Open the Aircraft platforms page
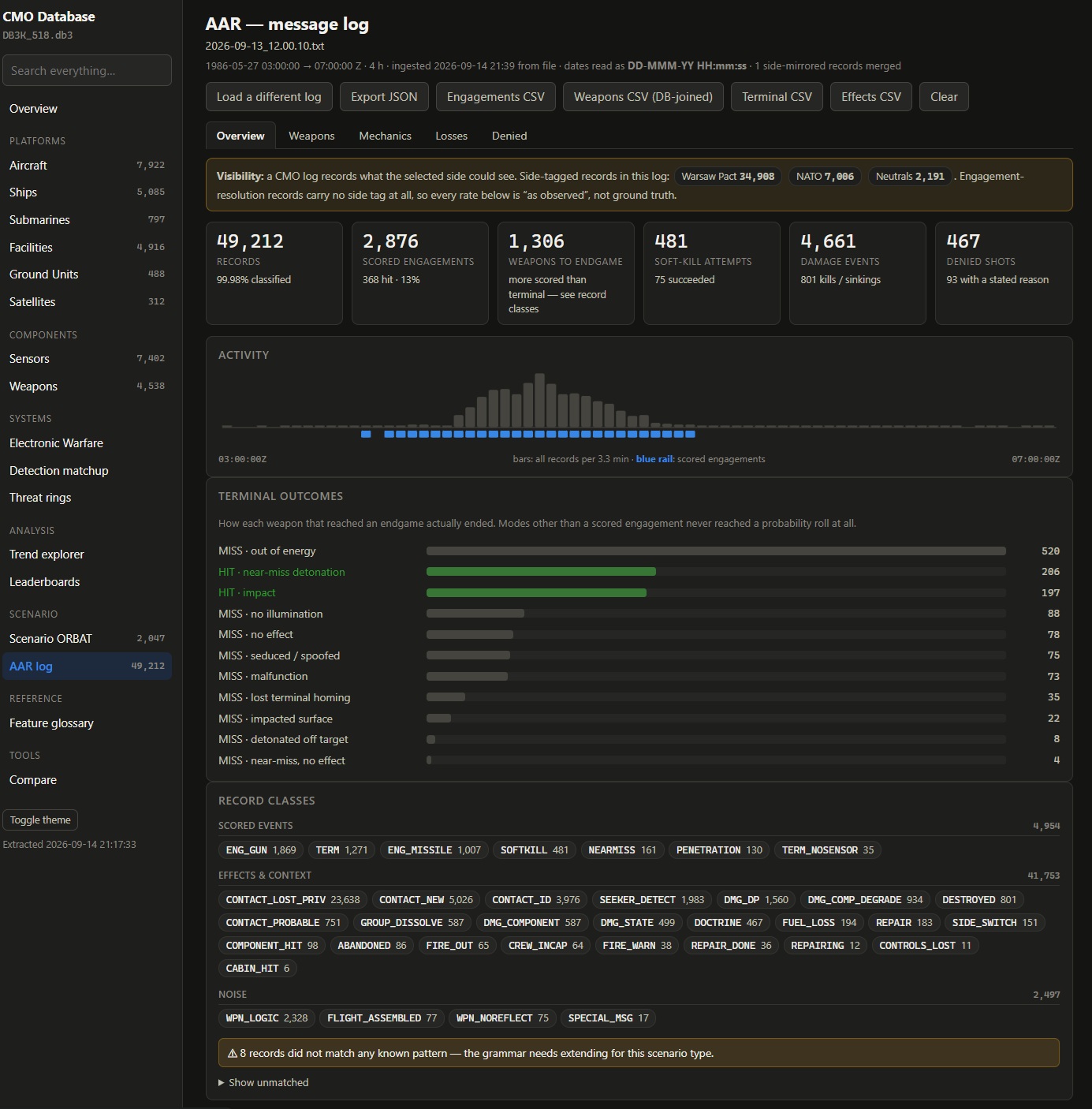Image resolution: width=1092 pixels, height=1109 pixels. pos(87,166)
